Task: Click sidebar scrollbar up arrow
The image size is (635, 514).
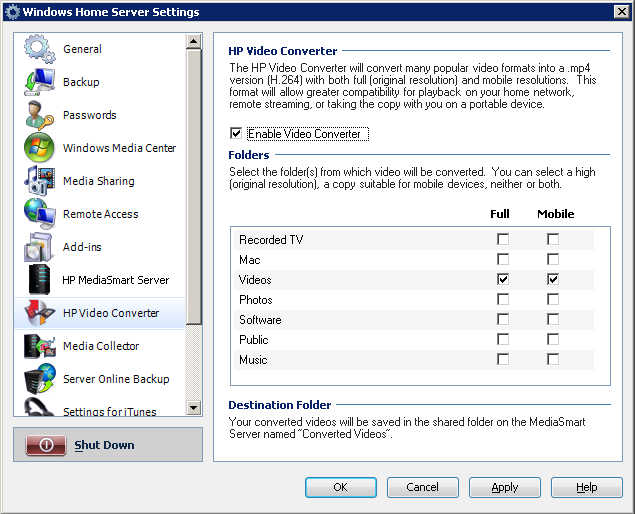Action: pos(194,41)
